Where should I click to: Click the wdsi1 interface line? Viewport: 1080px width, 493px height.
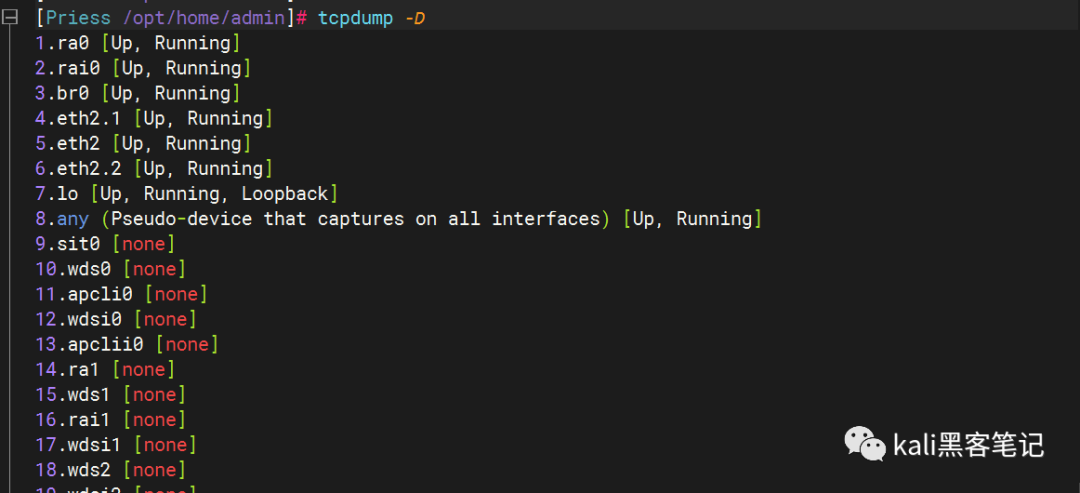pos(116,445)
